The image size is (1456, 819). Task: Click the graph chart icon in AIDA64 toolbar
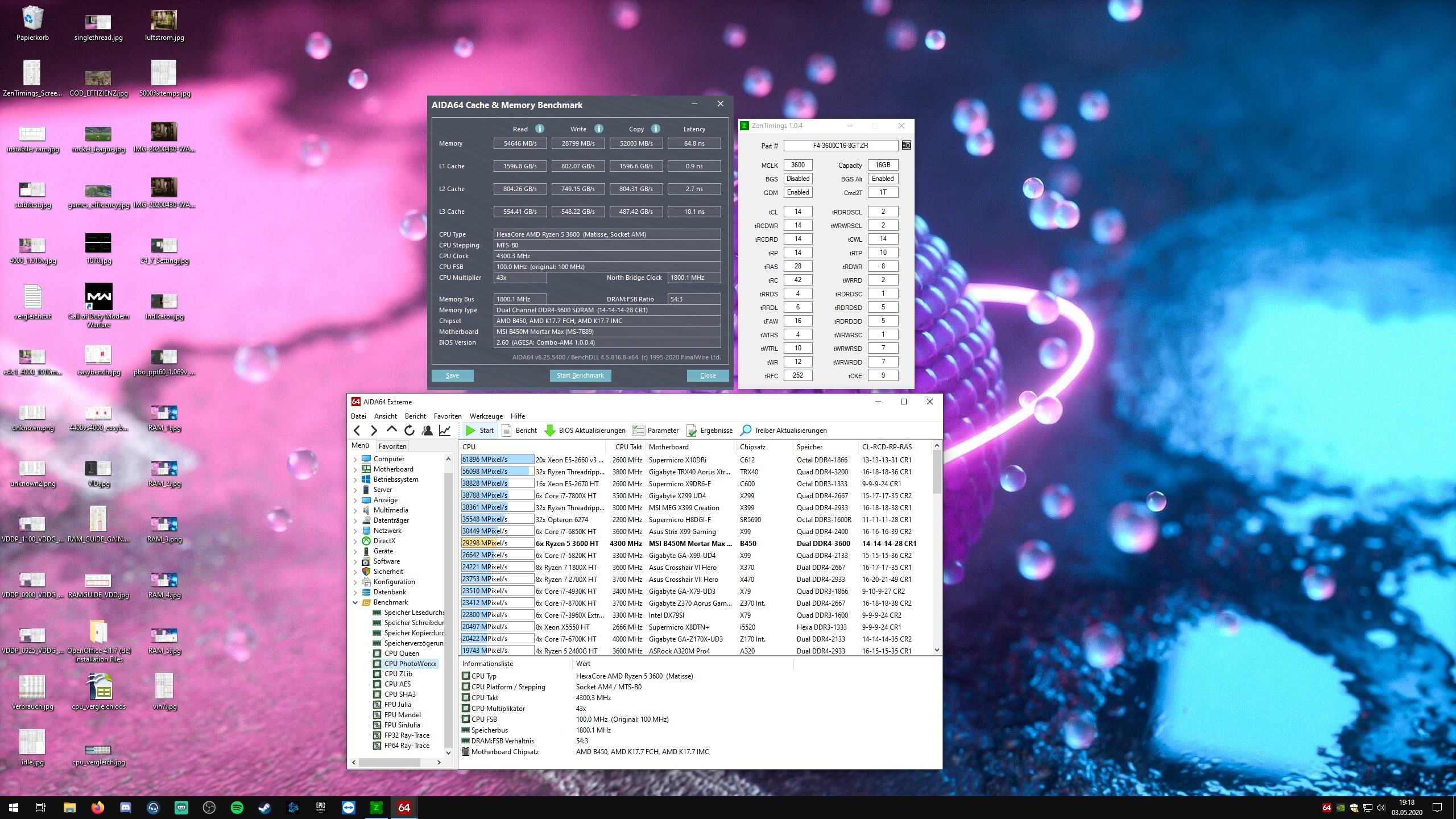(x=445, y=431)
